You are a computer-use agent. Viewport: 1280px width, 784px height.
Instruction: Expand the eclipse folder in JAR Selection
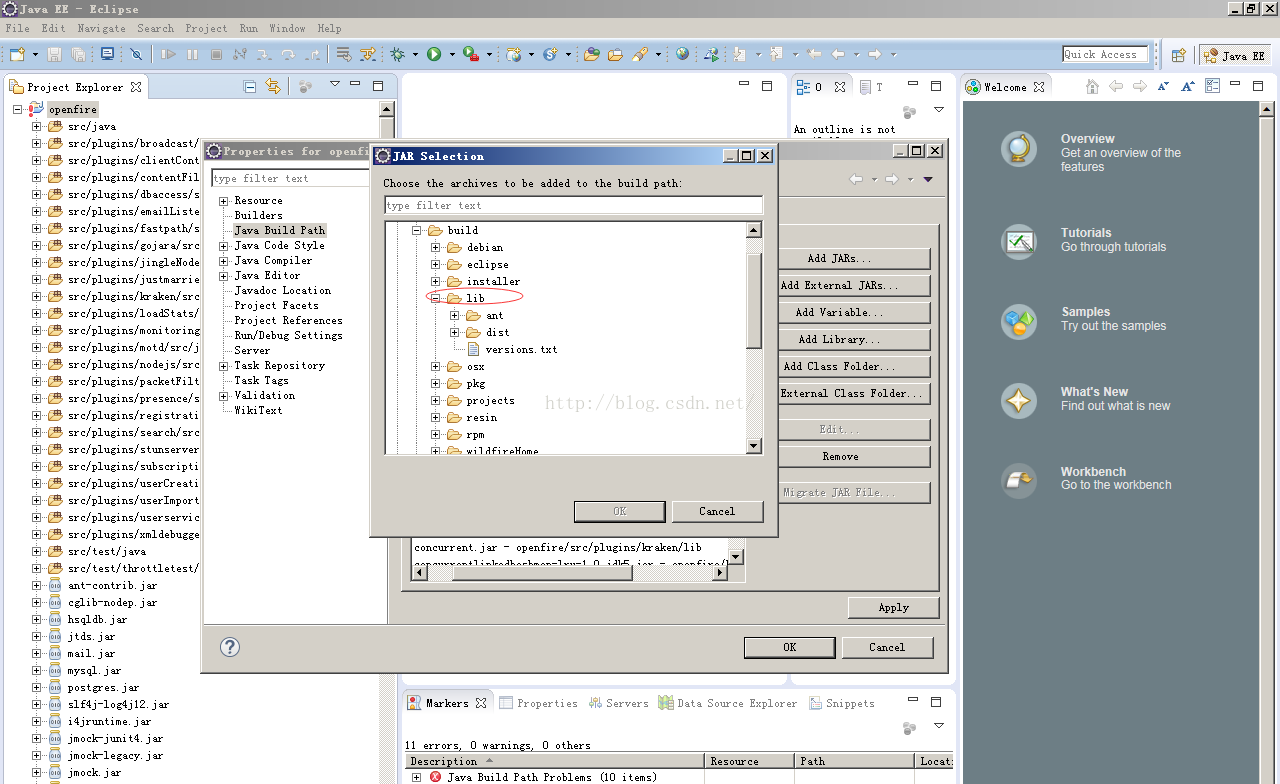436,264
